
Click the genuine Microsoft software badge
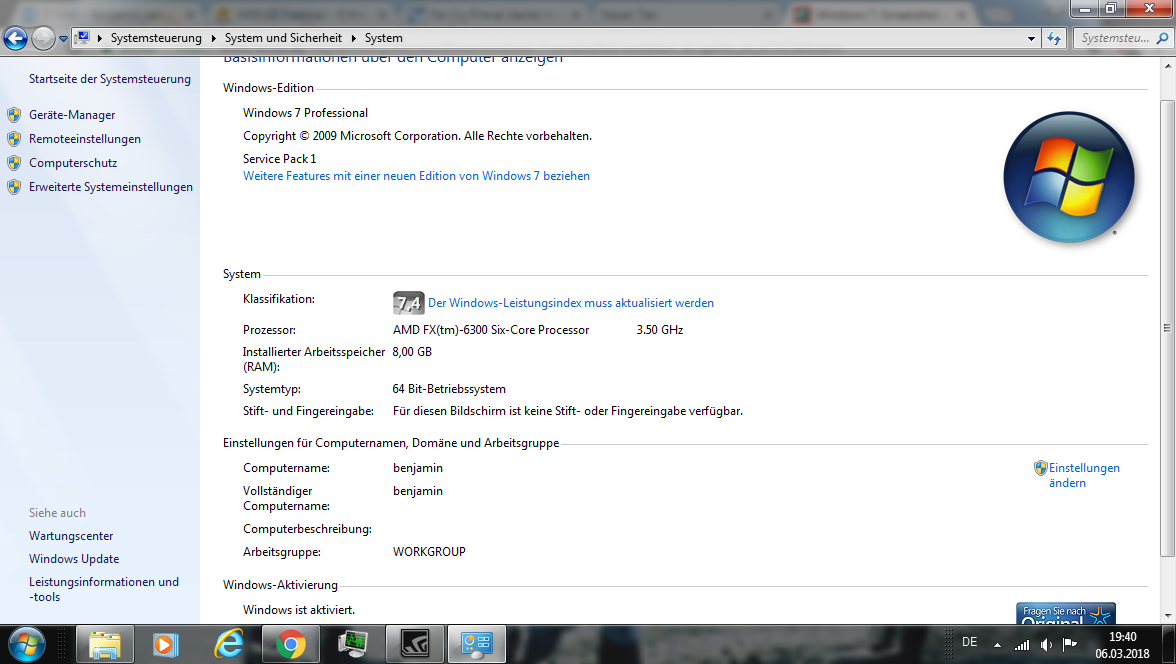coord(1066,613)
